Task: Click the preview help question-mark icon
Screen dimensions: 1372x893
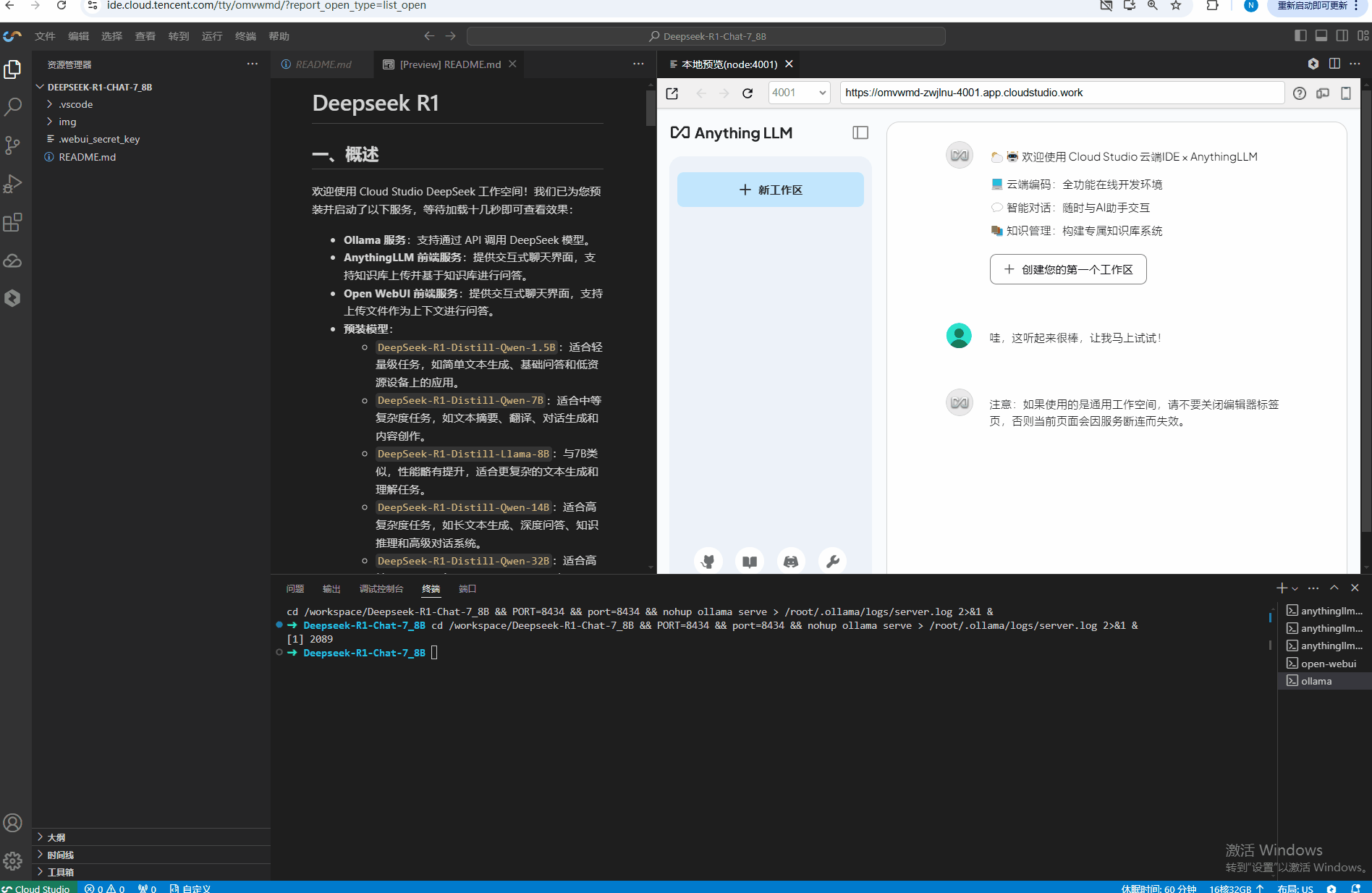Action: (x=1300, y=93)
